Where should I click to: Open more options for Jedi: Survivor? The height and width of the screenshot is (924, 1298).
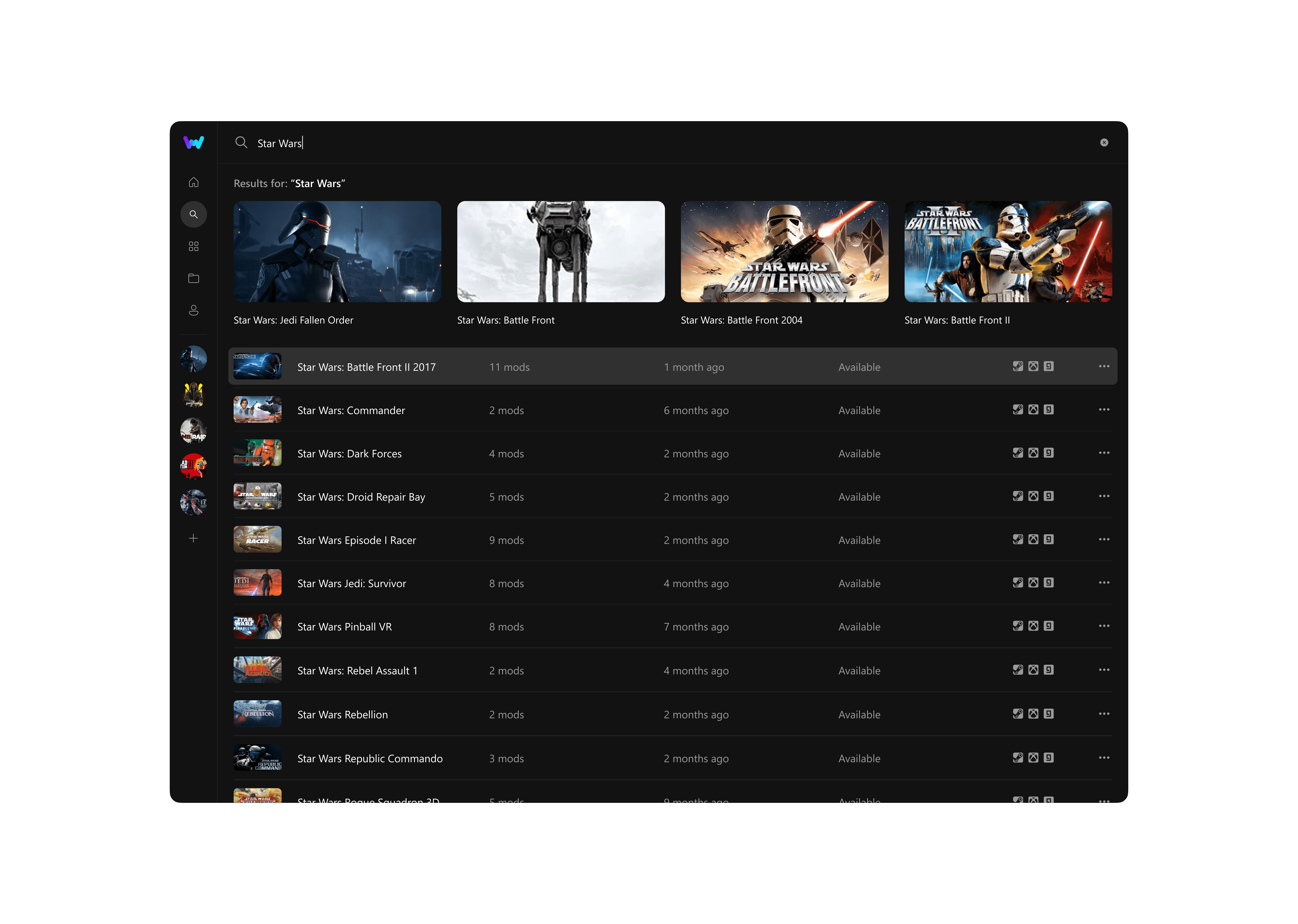[1104, 583]
